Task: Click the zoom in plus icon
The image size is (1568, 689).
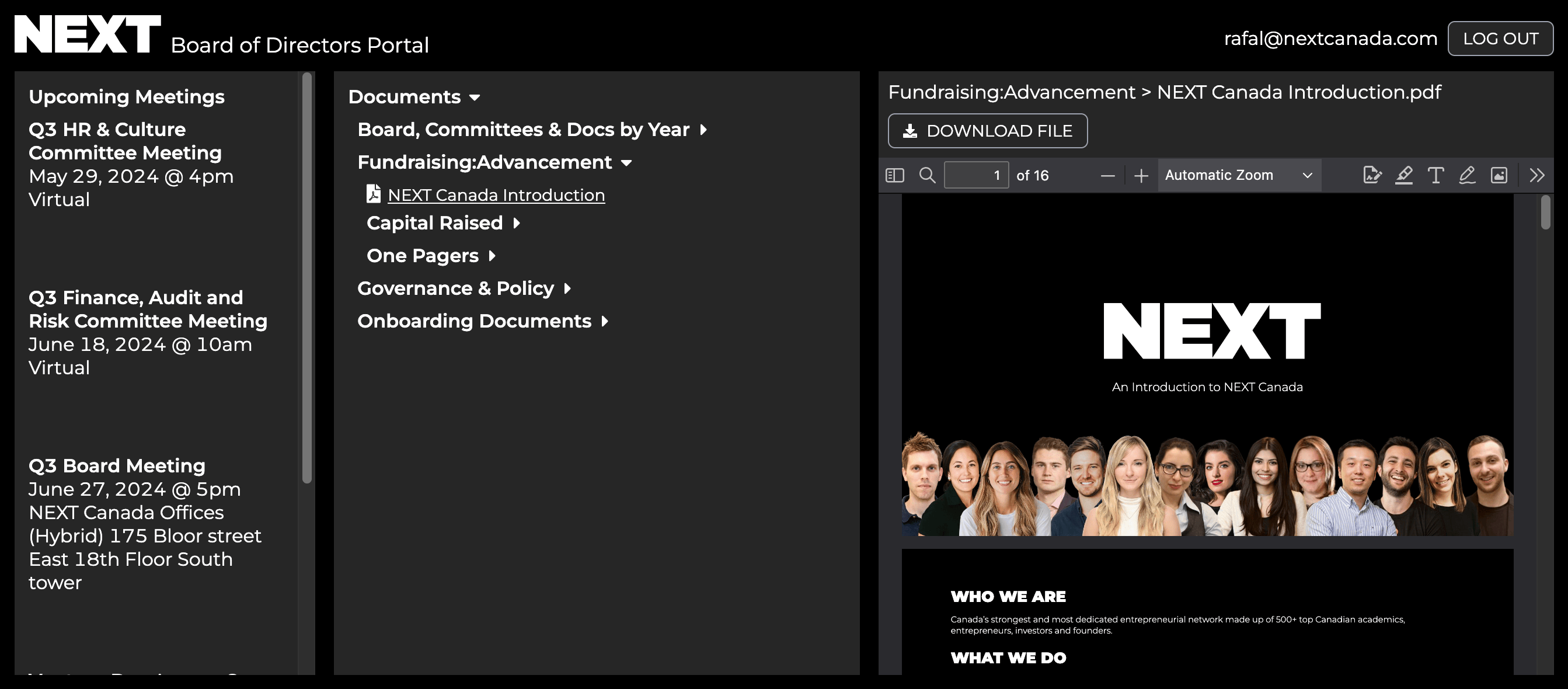Action: tap(1141, 176)
